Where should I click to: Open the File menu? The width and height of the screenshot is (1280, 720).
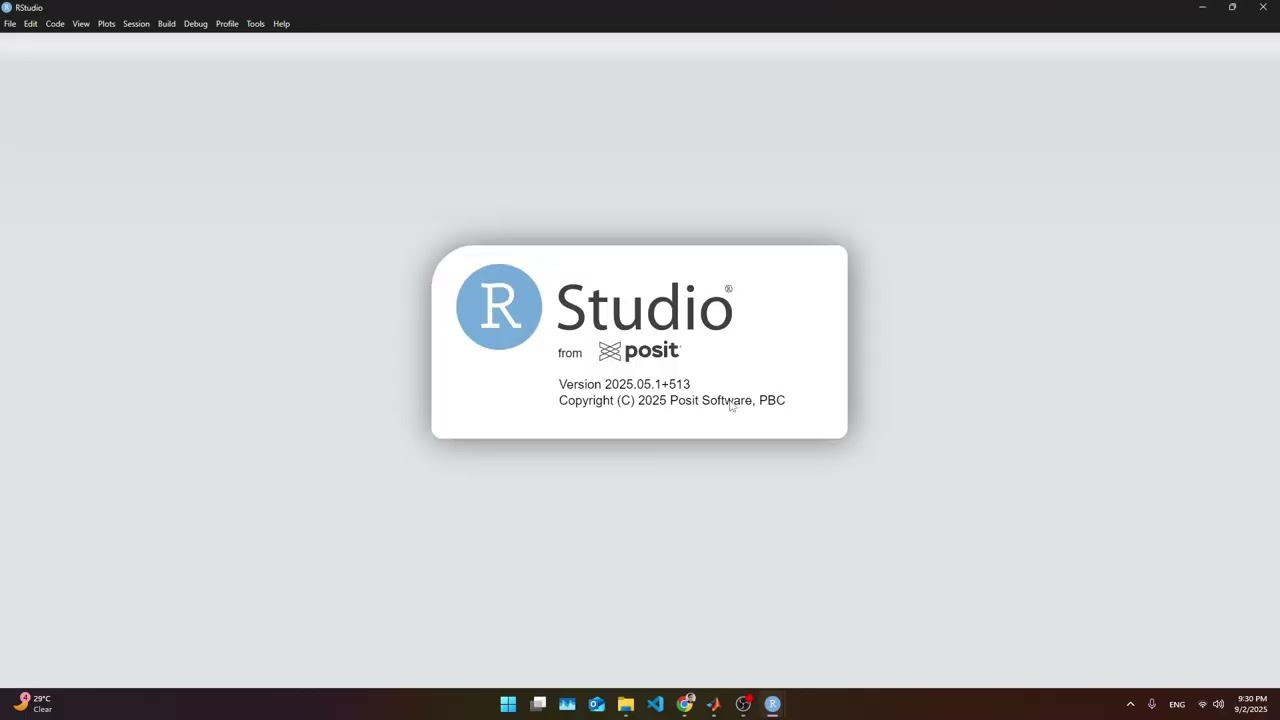pyautogui.click(x=10, y=24)
